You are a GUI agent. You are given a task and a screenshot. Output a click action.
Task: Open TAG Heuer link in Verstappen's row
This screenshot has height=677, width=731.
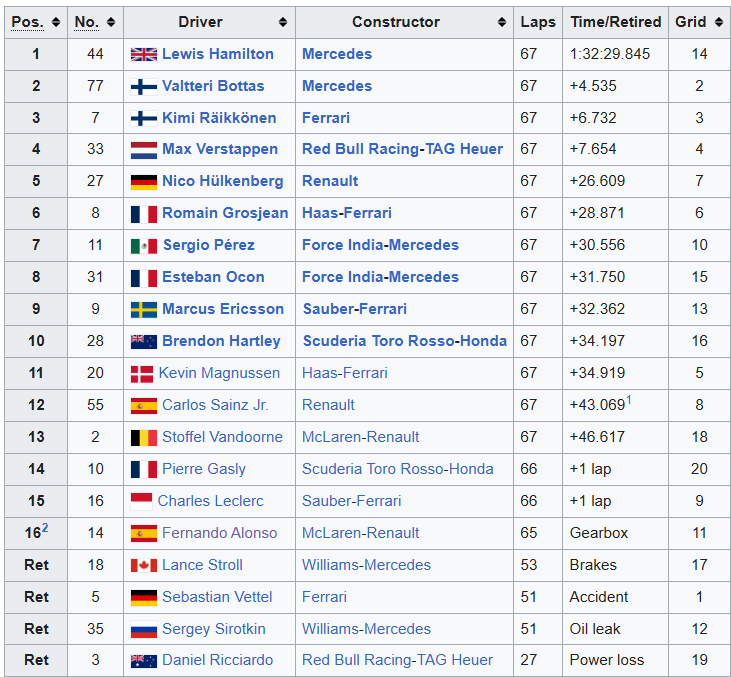(463, 149)
